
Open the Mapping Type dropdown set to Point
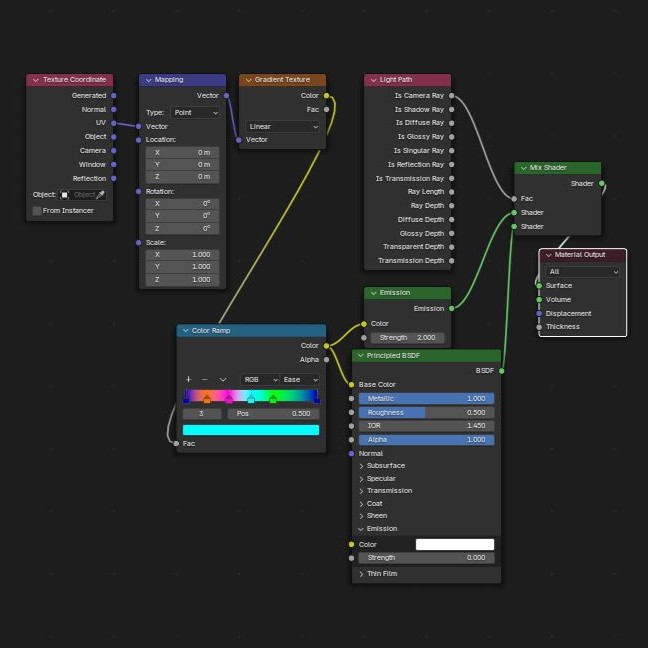(195, 113)
